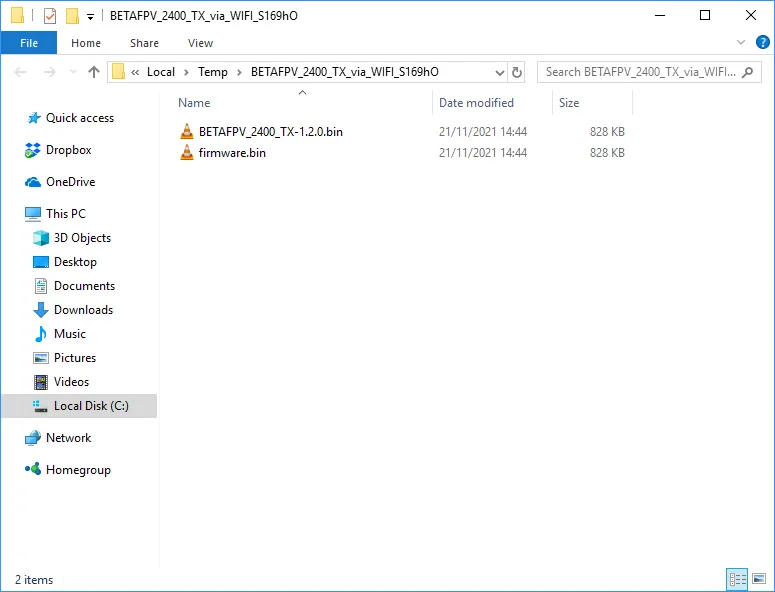
Task: Sort files by the Size column
Action: 568,103
